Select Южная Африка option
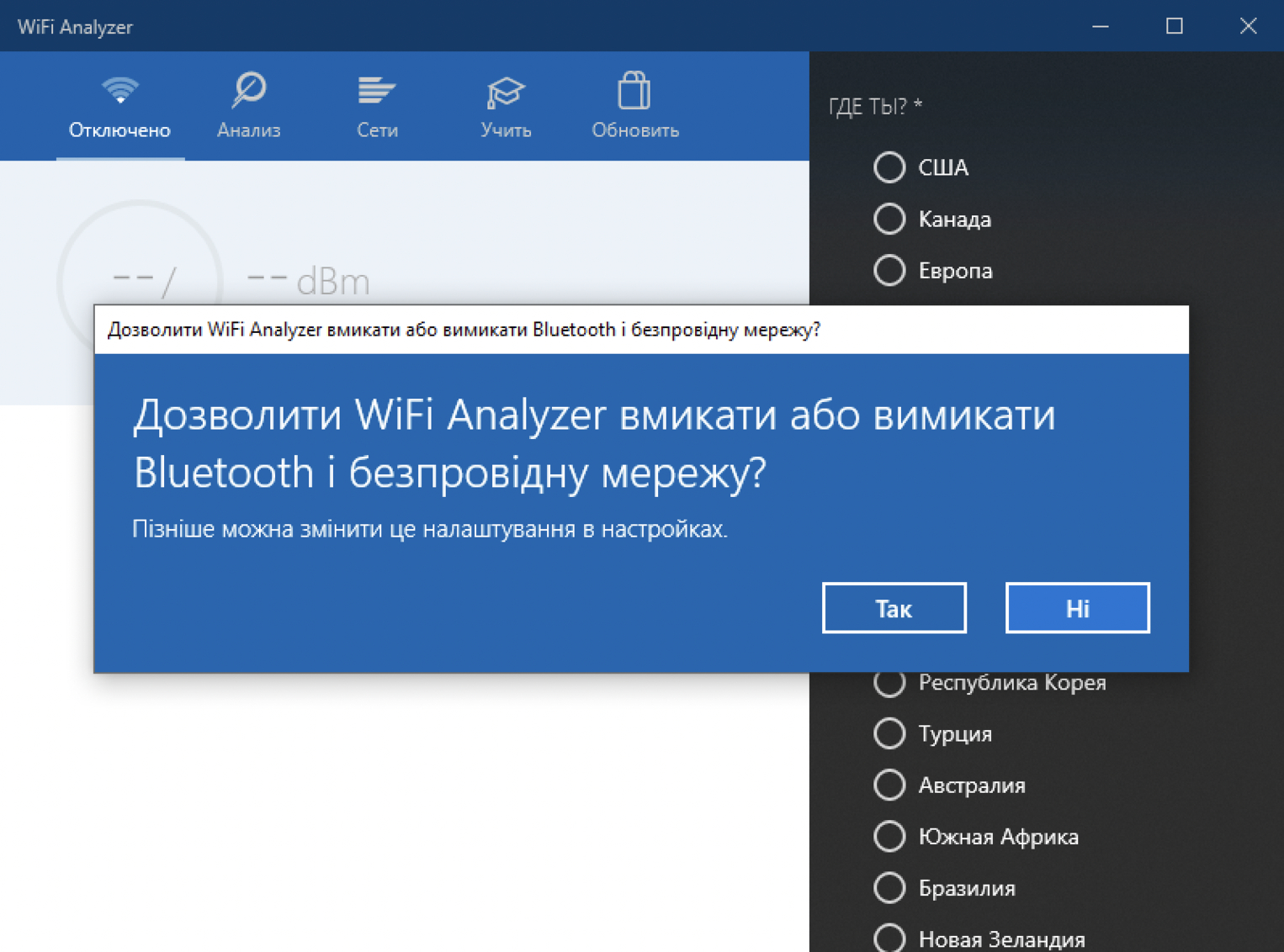The width and height of the screenshot is (1284, 952). point(889,837)
